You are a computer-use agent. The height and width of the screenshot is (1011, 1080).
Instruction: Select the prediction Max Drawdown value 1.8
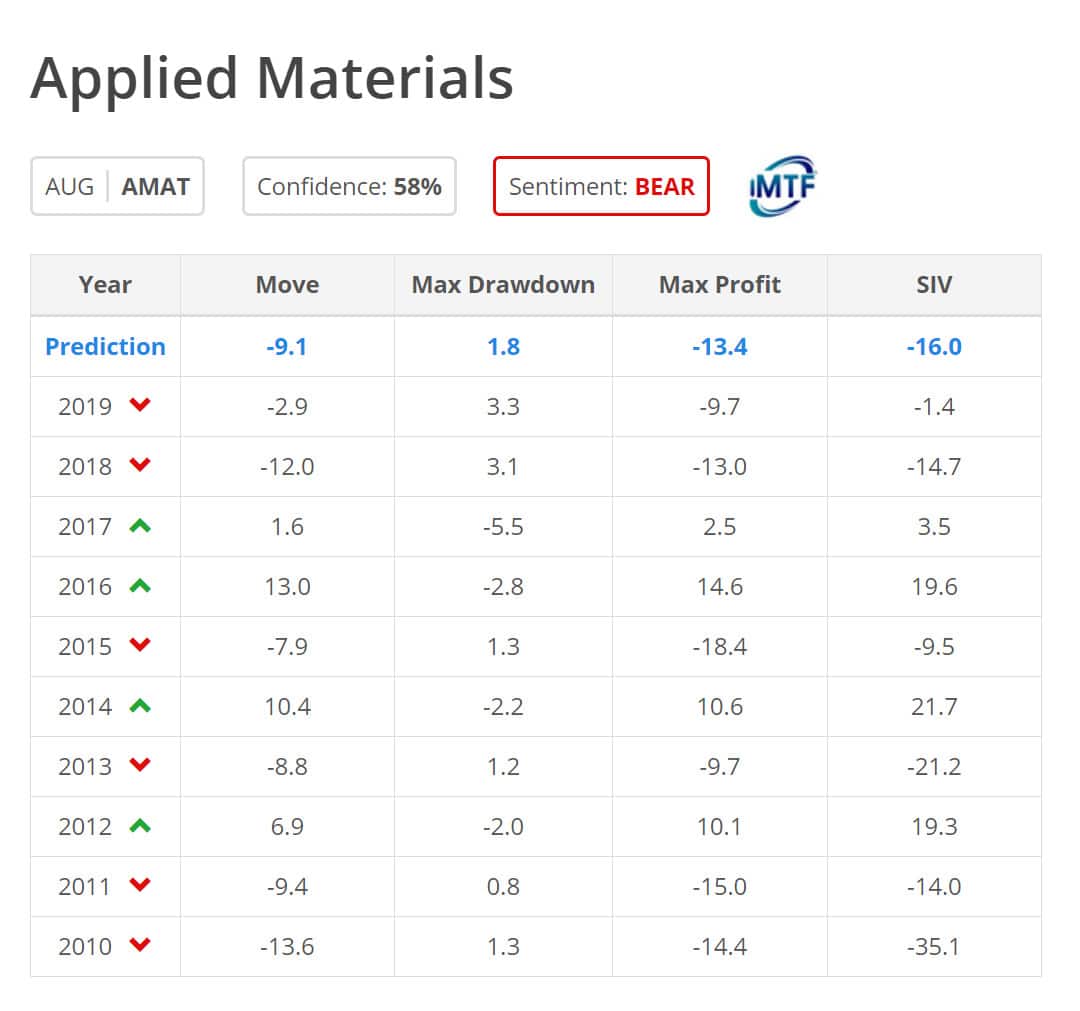pyautogui.click(x=503, y=346)
